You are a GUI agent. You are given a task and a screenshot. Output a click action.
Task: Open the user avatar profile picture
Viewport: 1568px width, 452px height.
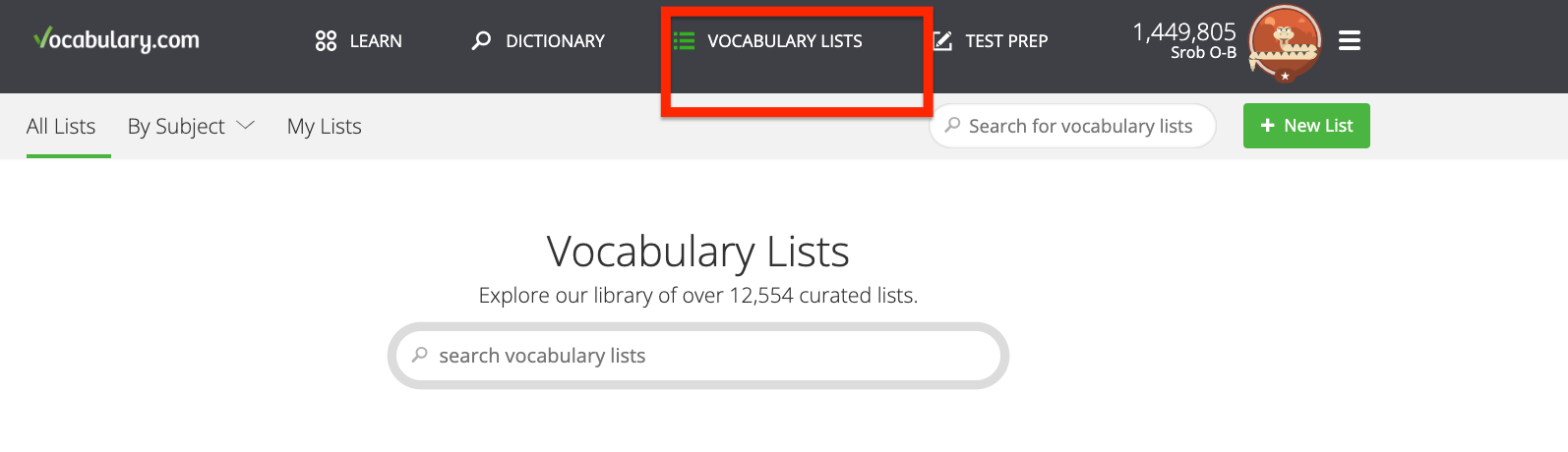pyautogui.click(x=1284, y=42)
